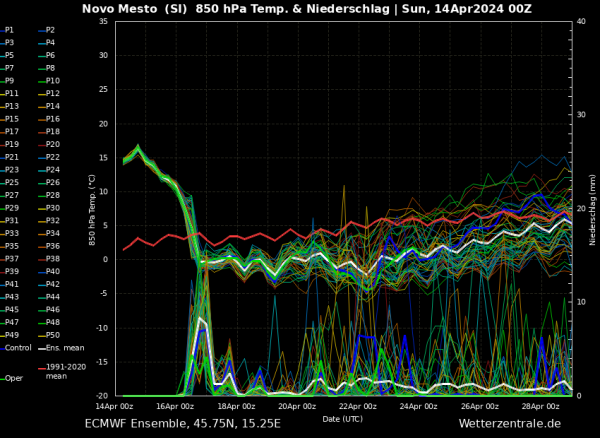Click the P20 legend line marker
The height and width of the screenshot is (438, 600).
click(x=42, y=144)
